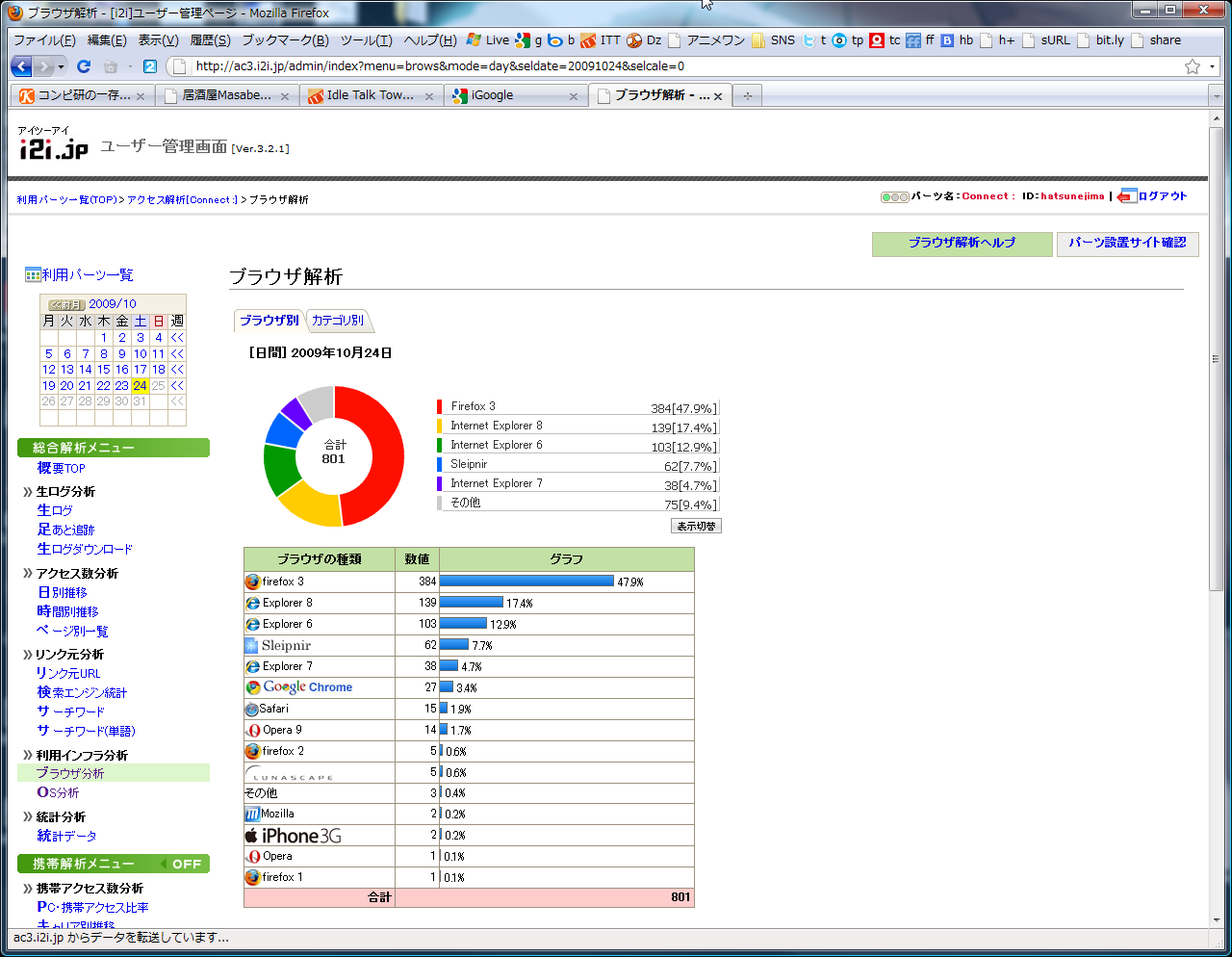The height and width of the screenshot is (957, 1232).
Task: Click the donut chart center 合計 801
Action: click(x=334, y=452)
